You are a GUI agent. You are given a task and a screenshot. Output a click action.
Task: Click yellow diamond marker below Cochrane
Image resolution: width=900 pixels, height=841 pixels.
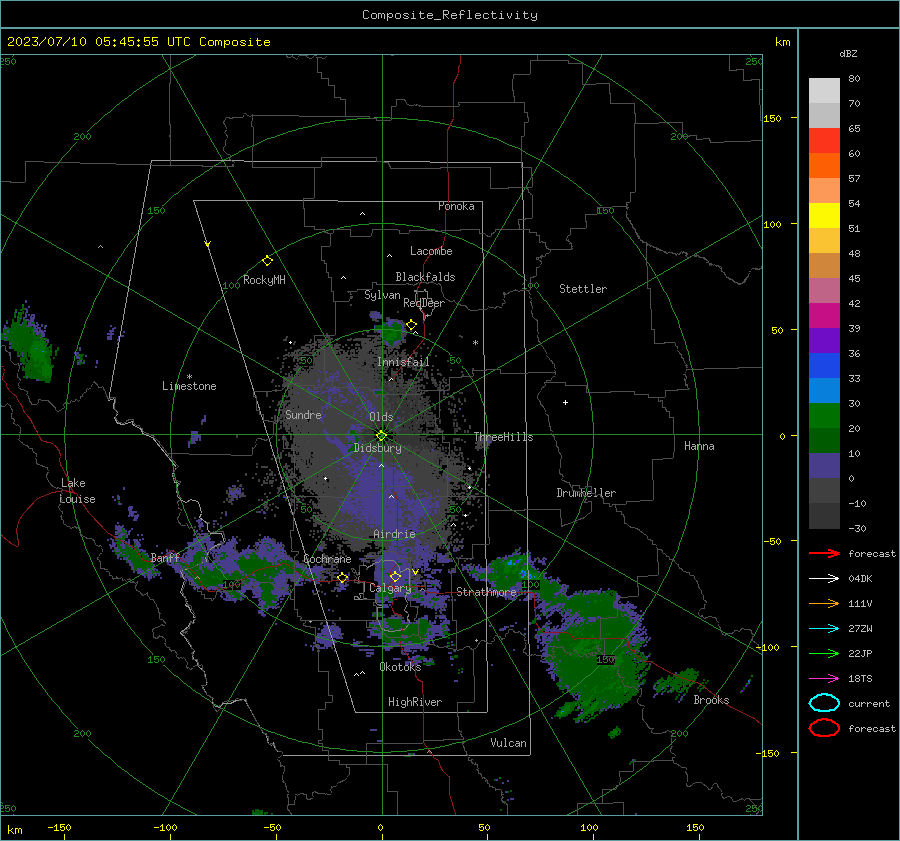[343, 578]
